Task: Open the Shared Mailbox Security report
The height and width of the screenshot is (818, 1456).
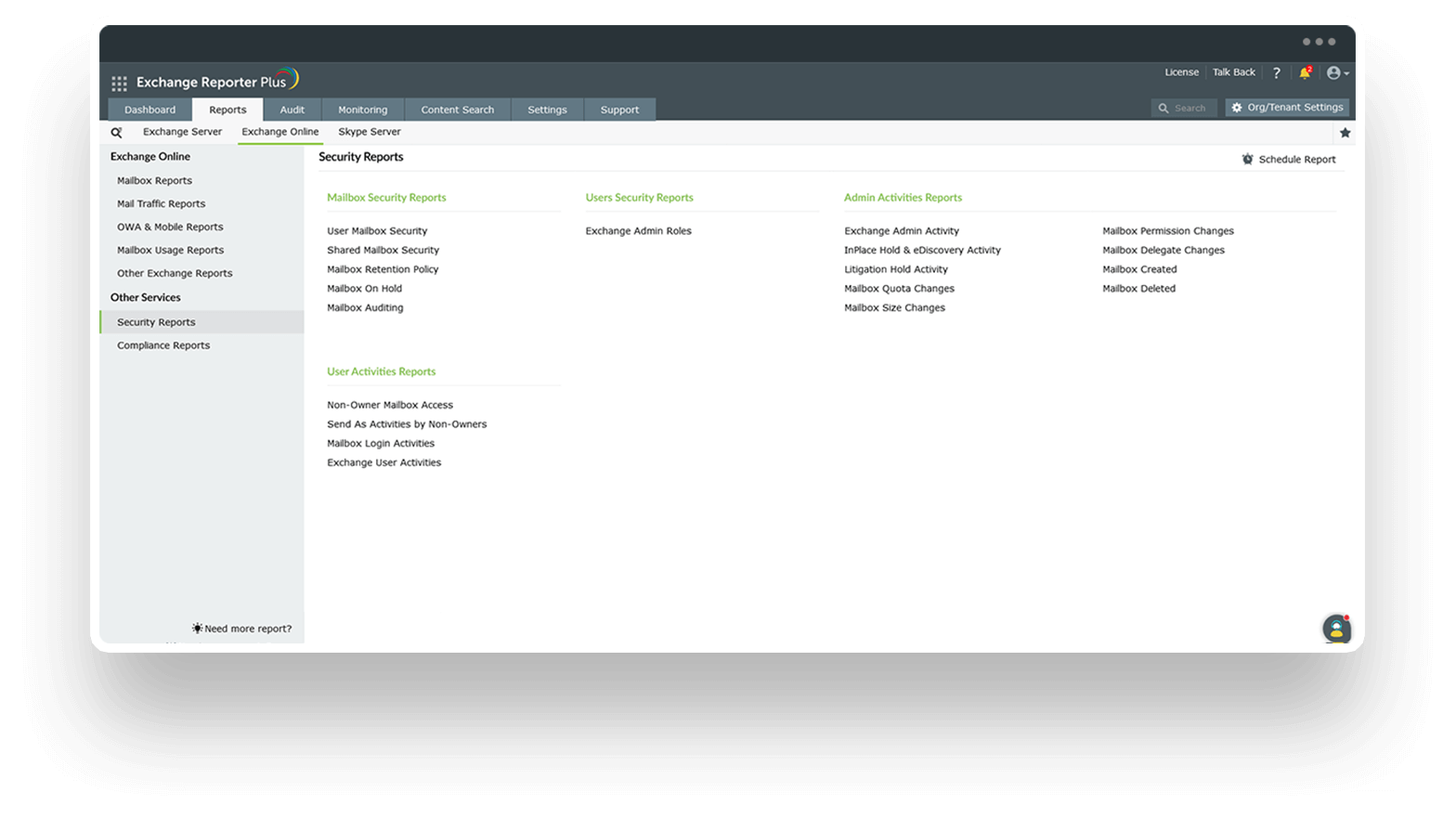Action: point(383,251)
